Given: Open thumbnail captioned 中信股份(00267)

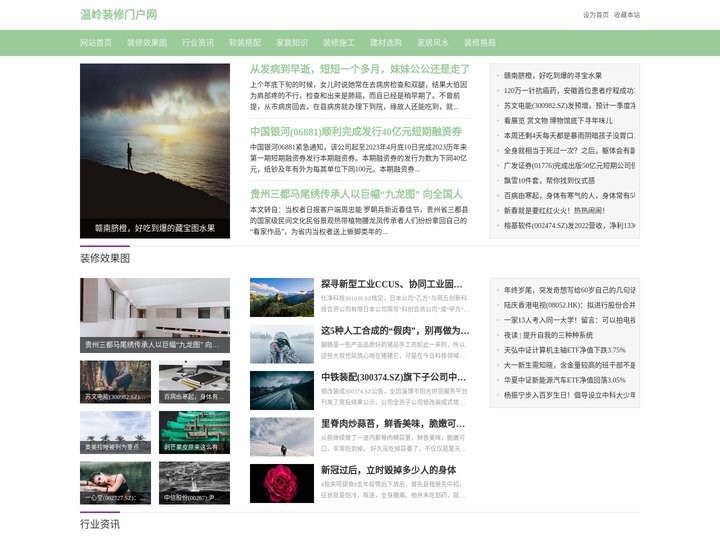Looking at the screenshot, I should [194, 483].
